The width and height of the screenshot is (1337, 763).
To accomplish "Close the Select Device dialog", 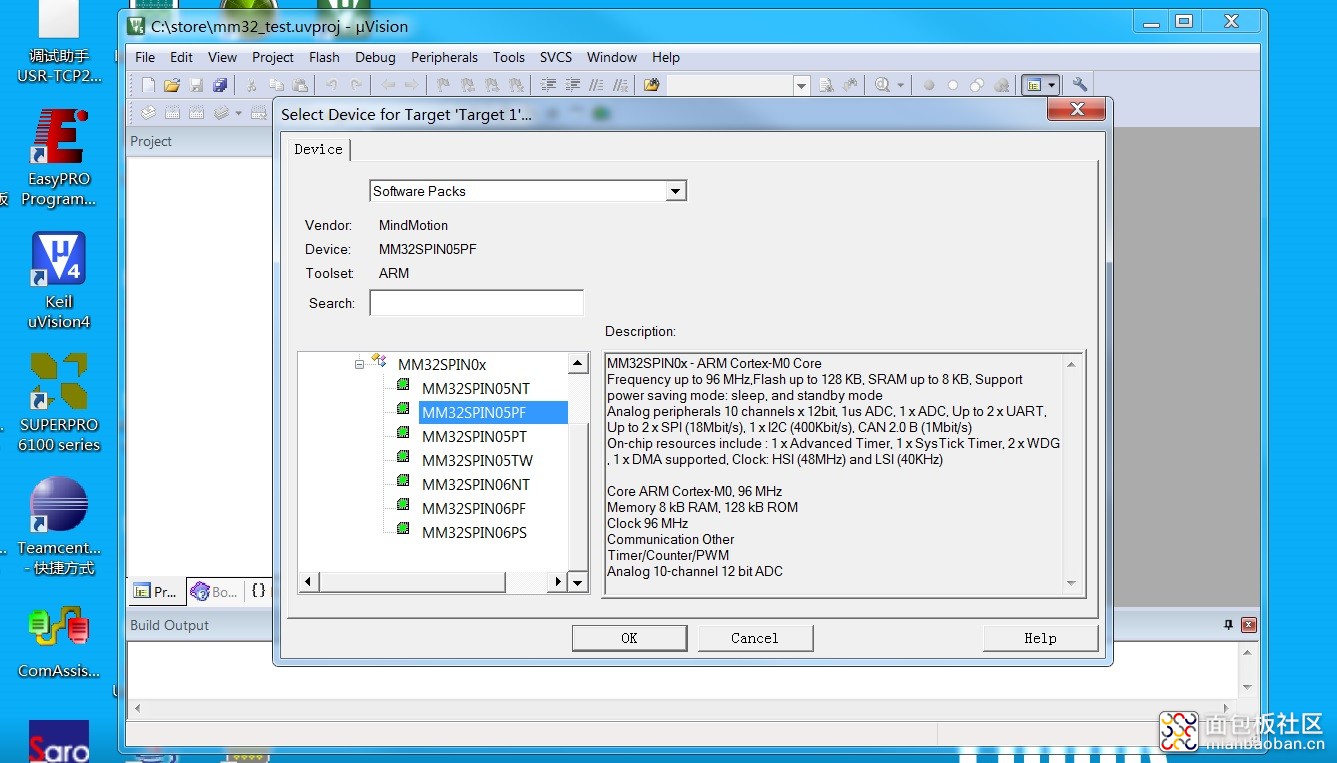I will (1077, 109).
